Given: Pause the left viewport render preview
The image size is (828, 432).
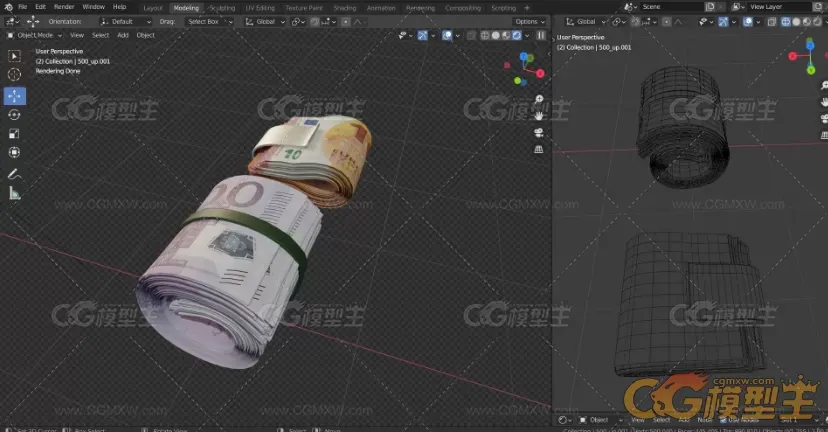Looking at the screenshot, I should coord(541,35).
